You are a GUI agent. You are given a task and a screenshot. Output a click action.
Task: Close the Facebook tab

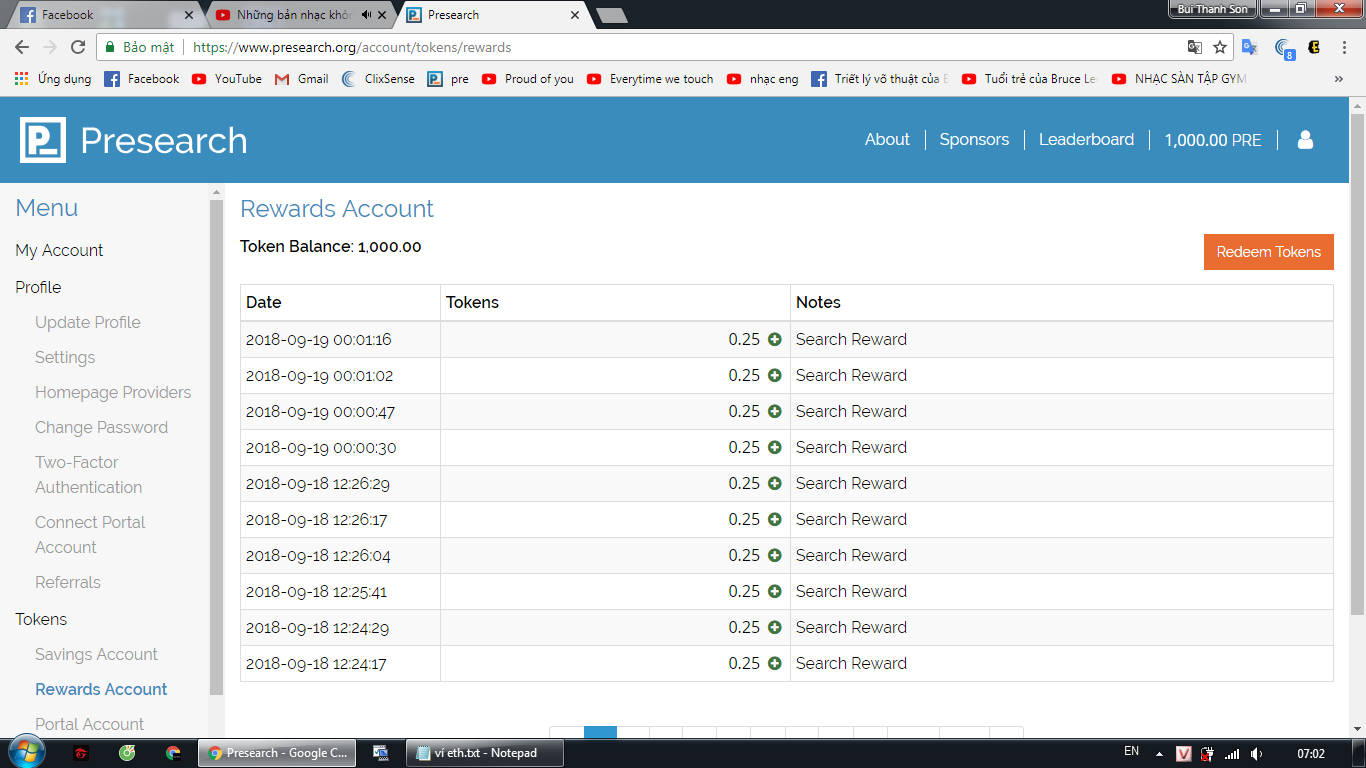pos(189,15)
